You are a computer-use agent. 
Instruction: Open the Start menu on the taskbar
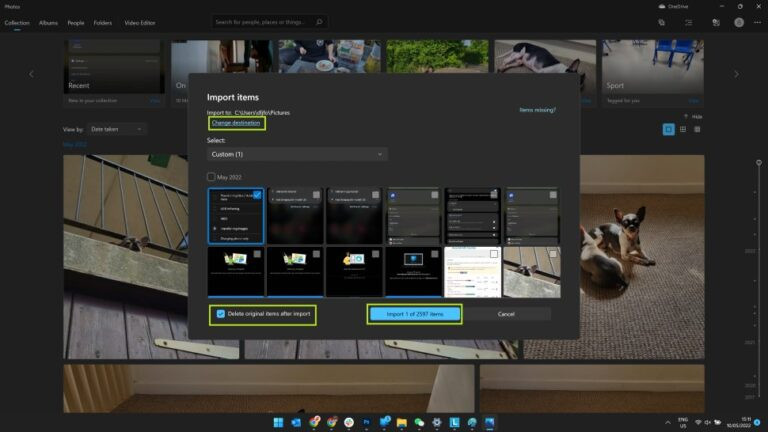[x=278, y=422]
